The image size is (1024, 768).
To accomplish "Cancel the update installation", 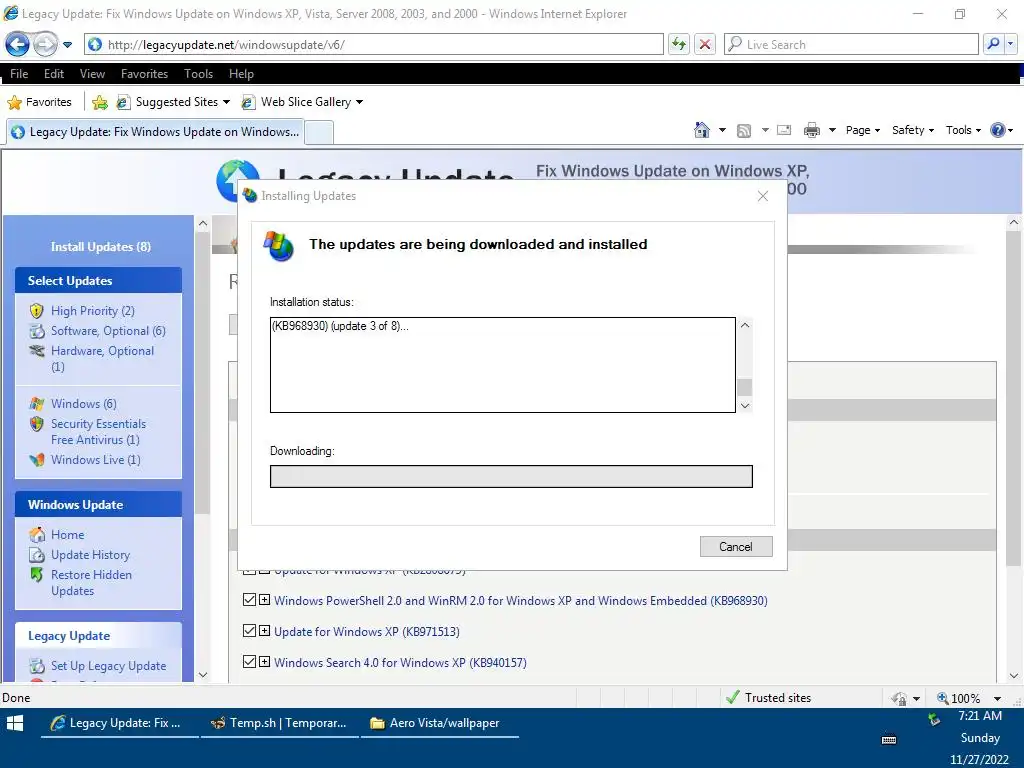I will pyautogui.click(x=736, y=547).
